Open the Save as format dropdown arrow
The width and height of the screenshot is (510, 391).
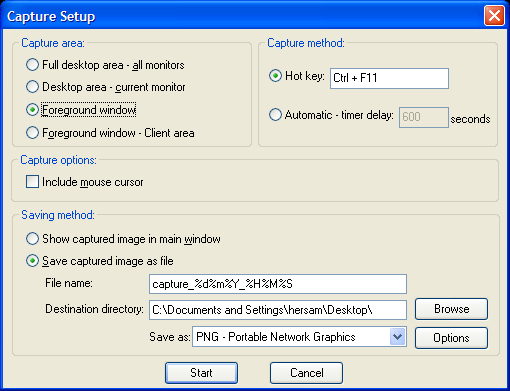pos(397,337)
